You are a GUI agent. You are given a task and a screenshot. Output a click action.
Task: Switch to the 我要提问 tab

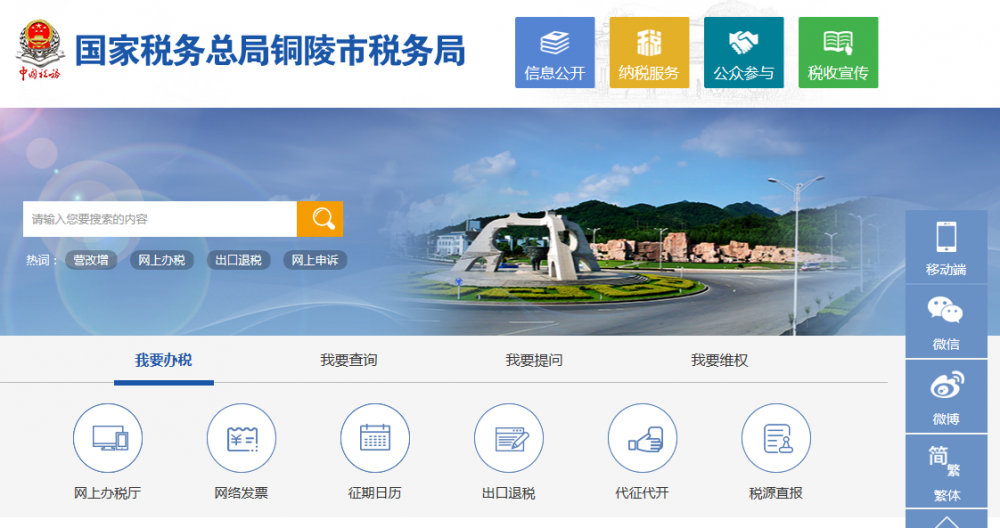[x=534, y=360]
